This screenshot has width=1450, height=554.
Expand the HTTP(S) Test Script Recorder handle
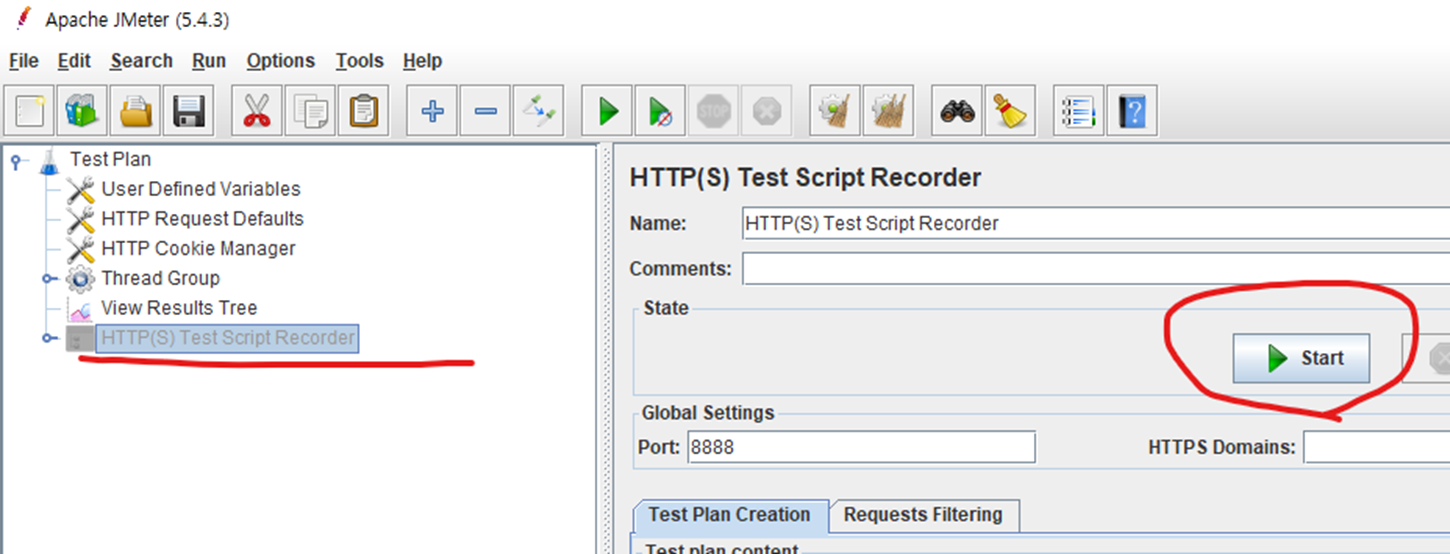point(49,339)
